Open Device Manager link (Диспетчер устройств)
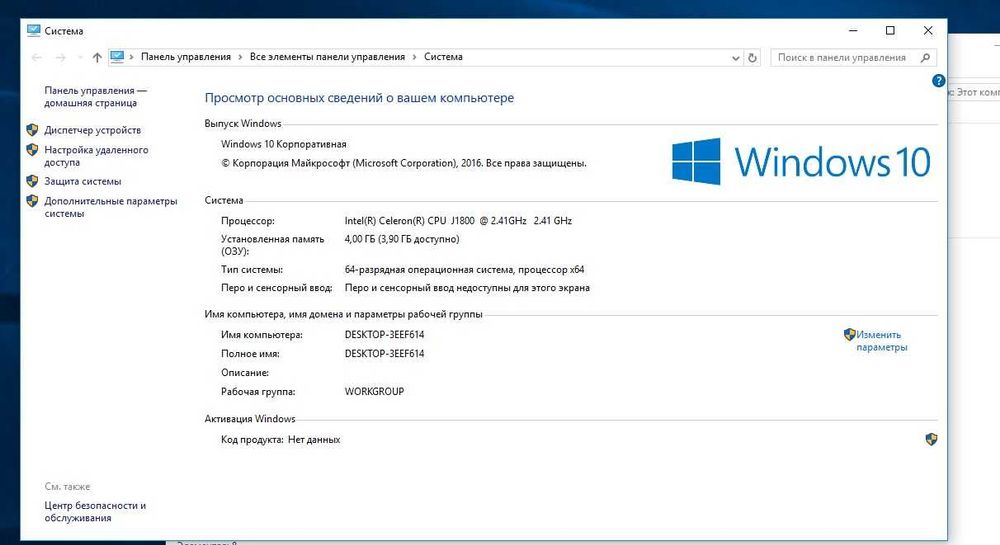 pos(92,130)
